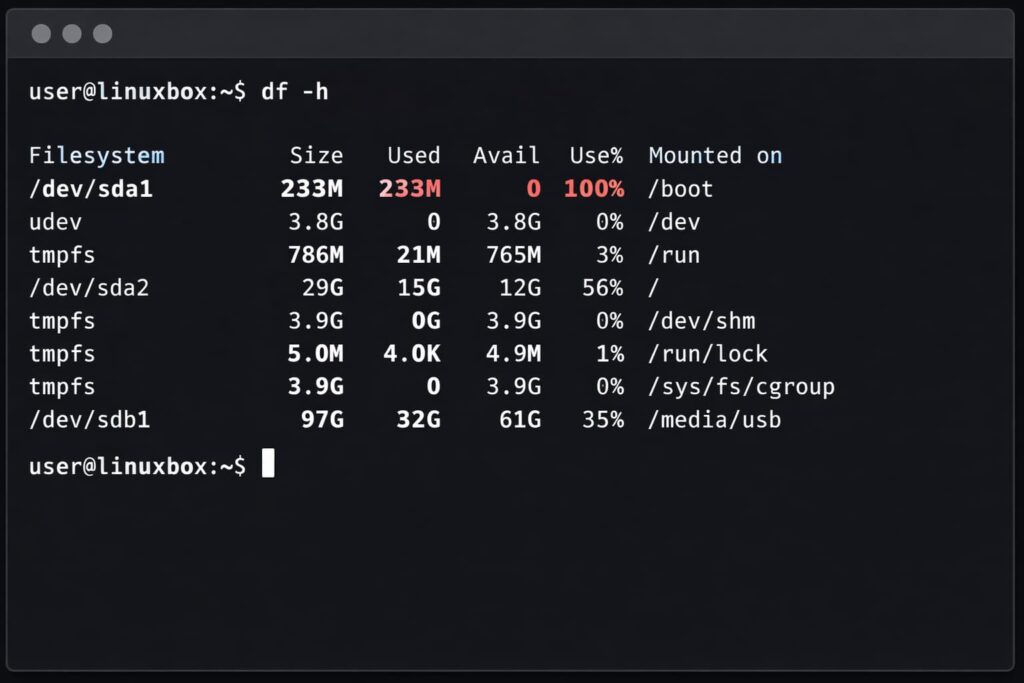Image resolution: width=1024 pixels, height=683 pixels.
Task: Click the /dev/sda1 filesystem entry
Action: pyautogui.click(x=90, y=189)
